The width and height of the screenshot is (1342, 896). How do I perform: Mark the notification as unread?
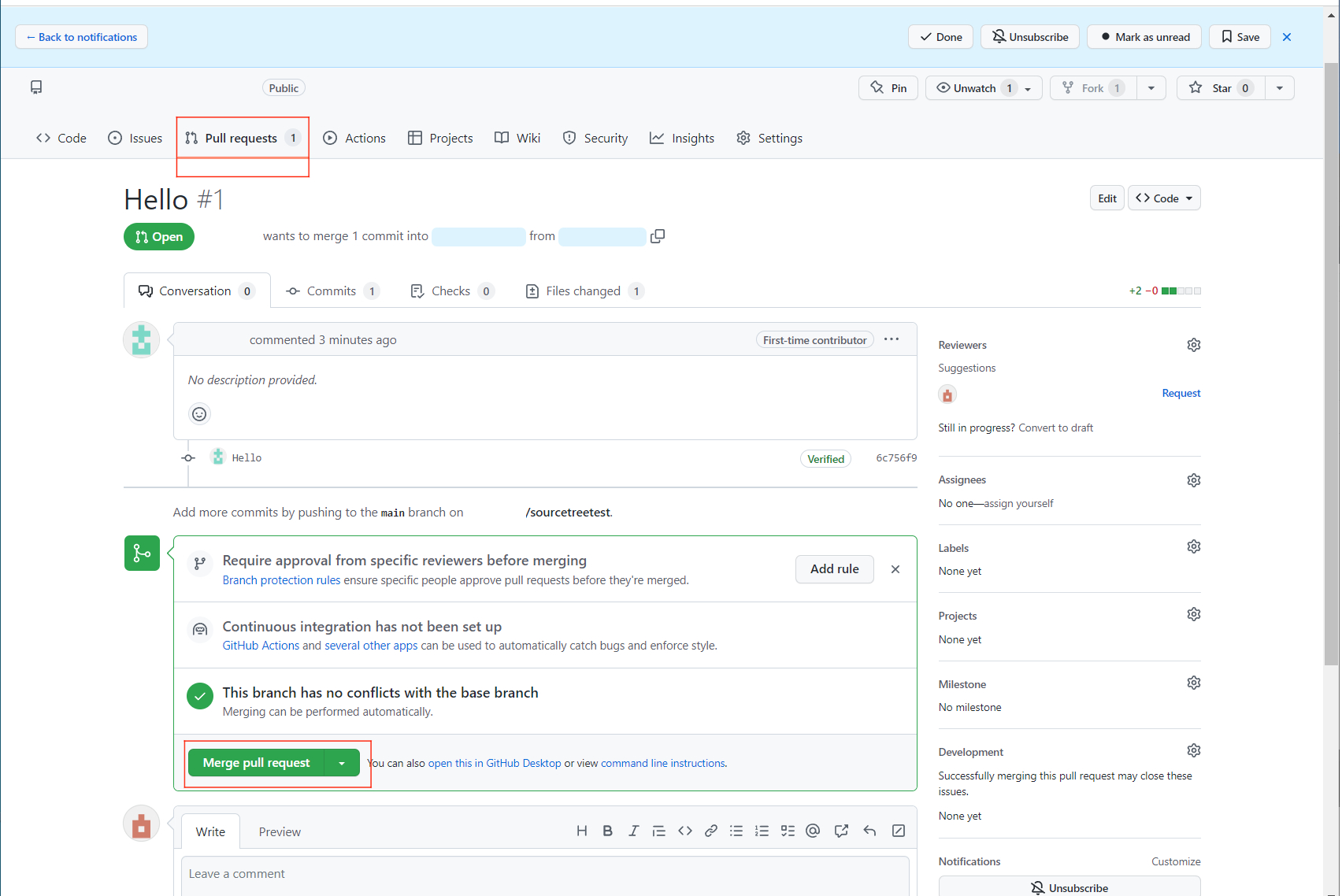pyautogui.click(x=1144, y=37)
